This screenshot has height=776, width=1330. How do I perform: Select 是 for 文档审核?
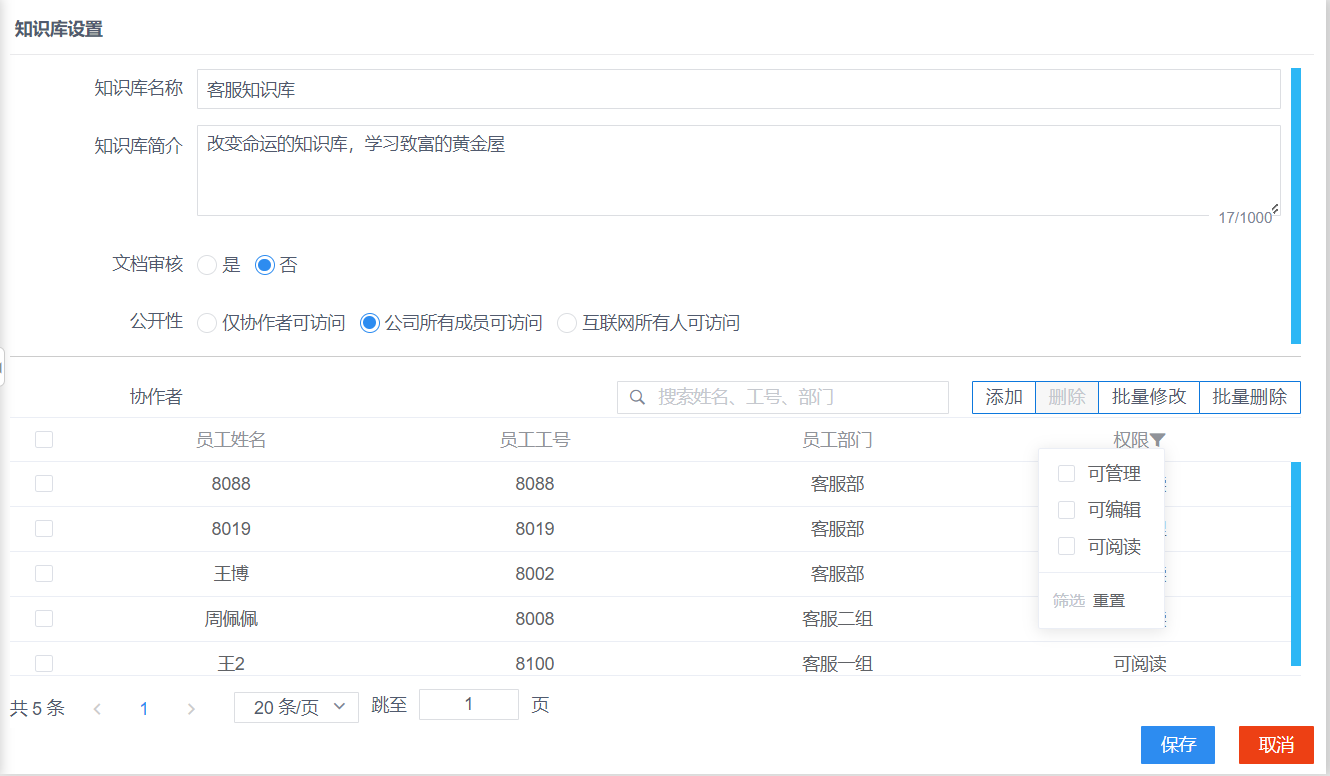(207, 265)
